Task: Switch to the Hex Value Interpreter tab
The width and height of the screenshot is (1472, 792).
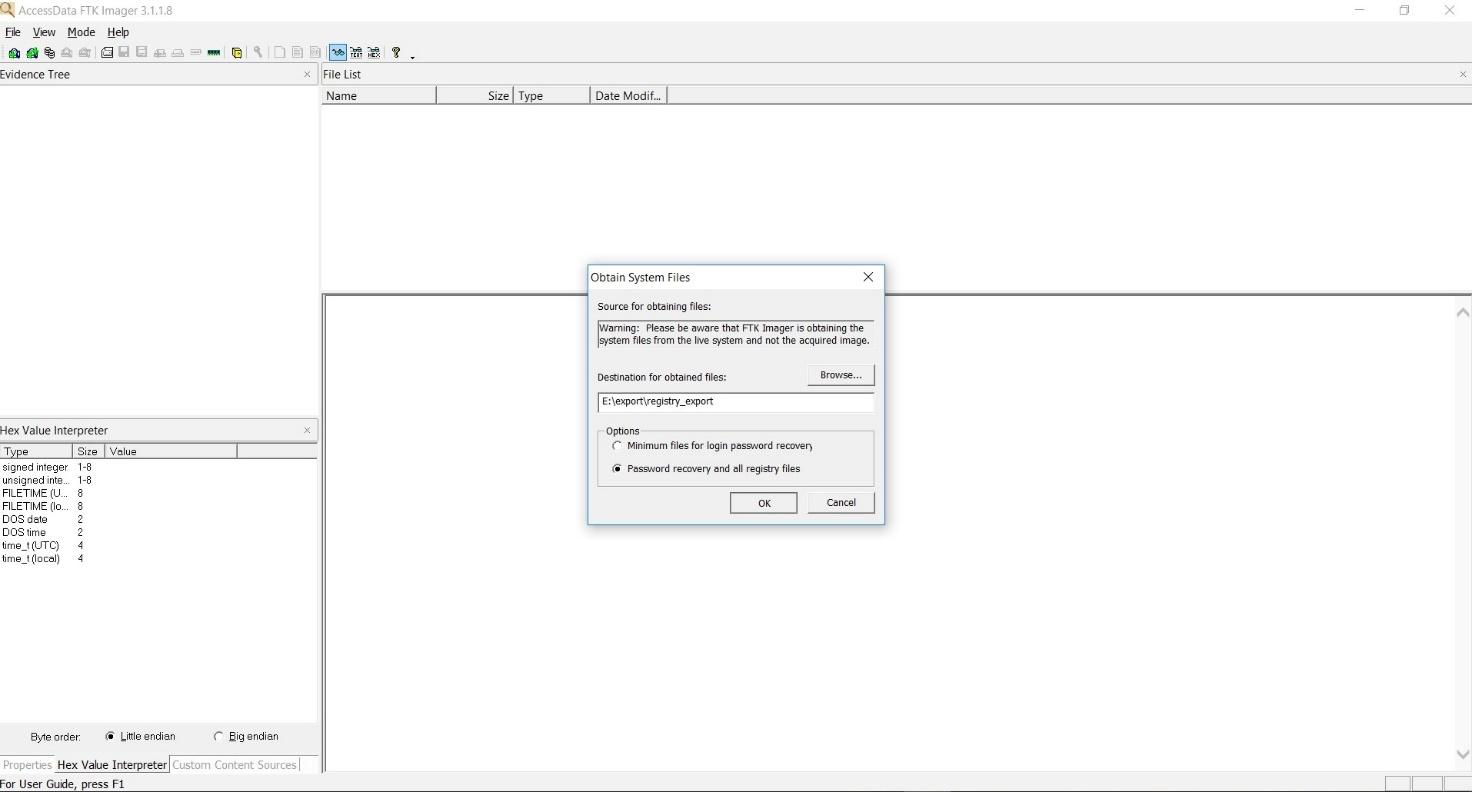Action: point(112,765)
